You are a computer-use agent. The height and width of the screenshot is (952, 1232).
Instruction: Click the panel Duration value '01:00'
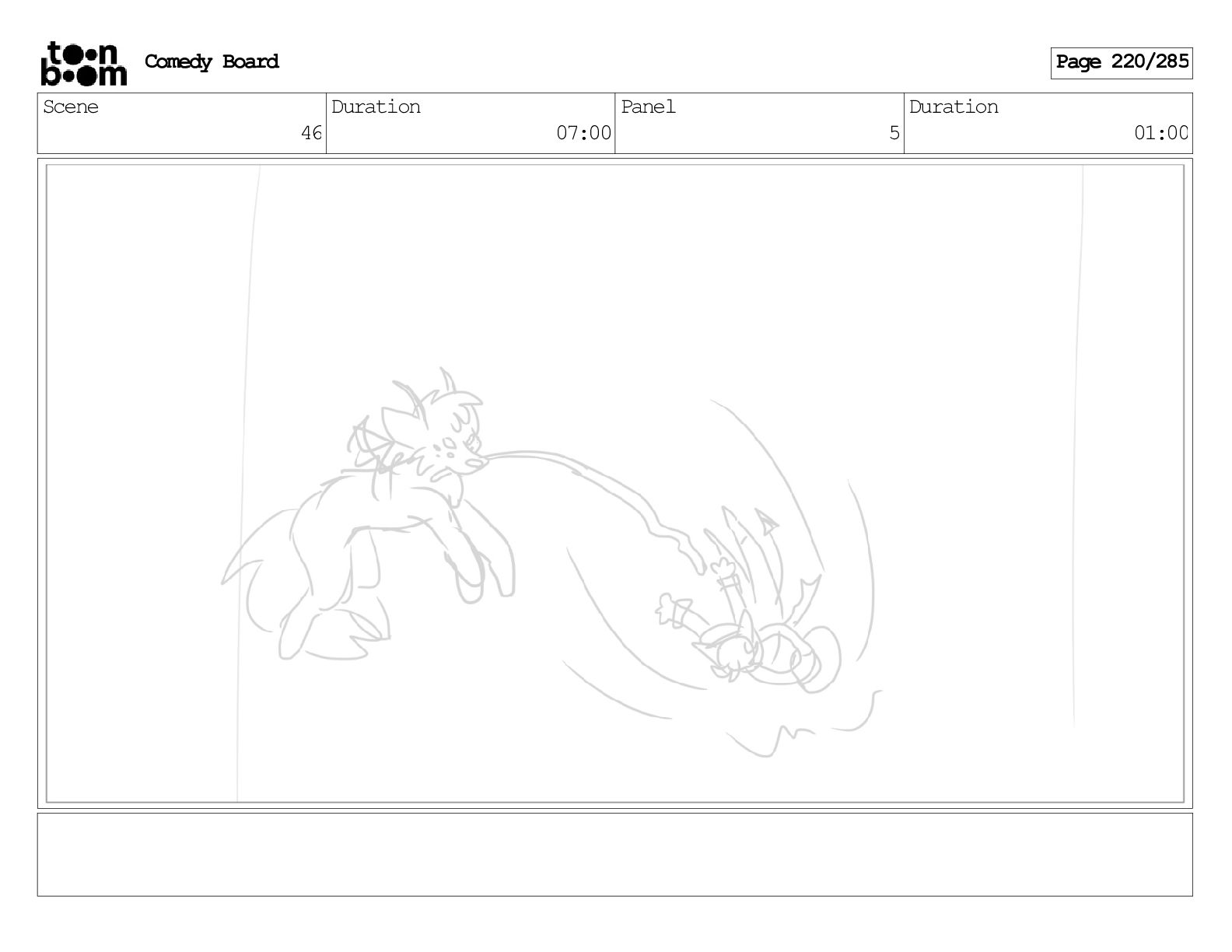(1161, 133)
